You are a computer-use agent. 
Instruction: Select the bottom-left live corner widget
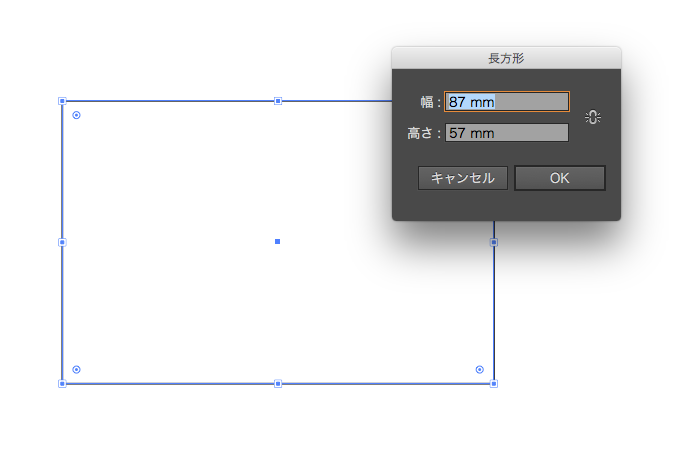click(76, 369)
